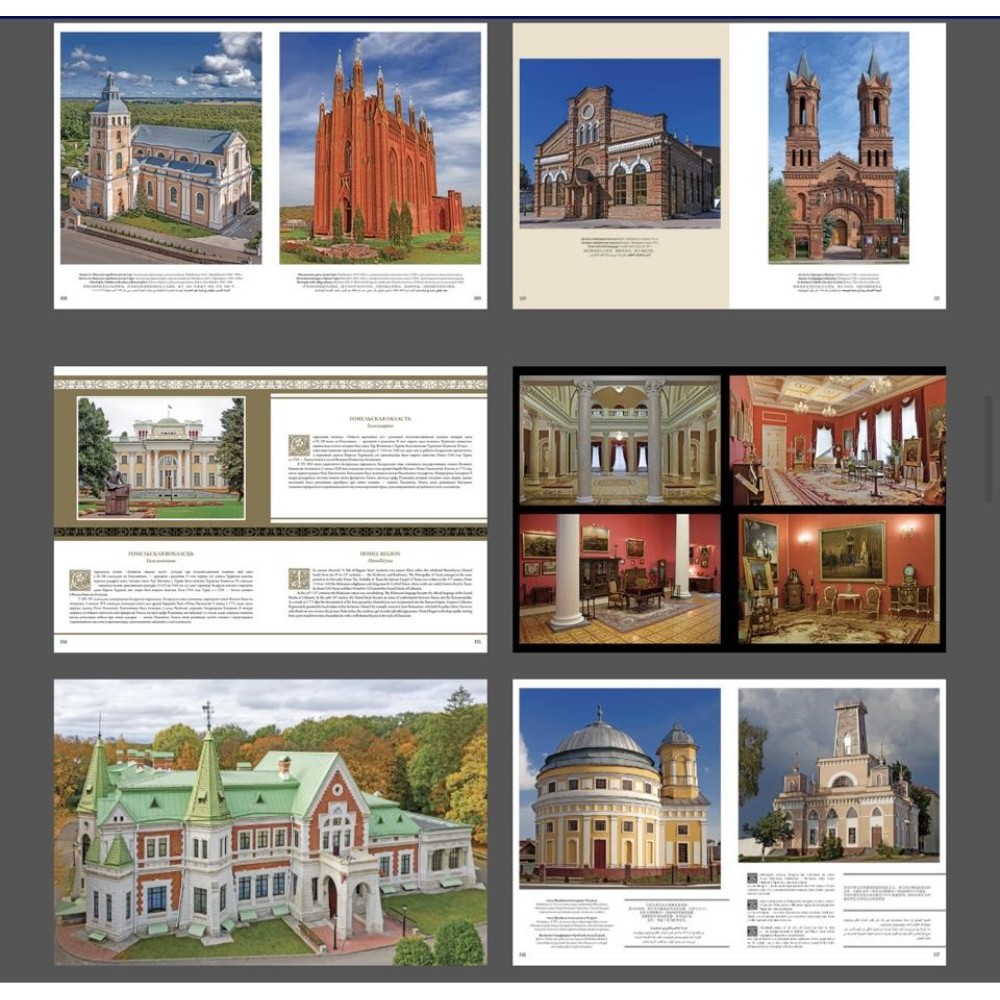
Task: Select the red room with large painting photo
Action: click(x=838, y=578)
